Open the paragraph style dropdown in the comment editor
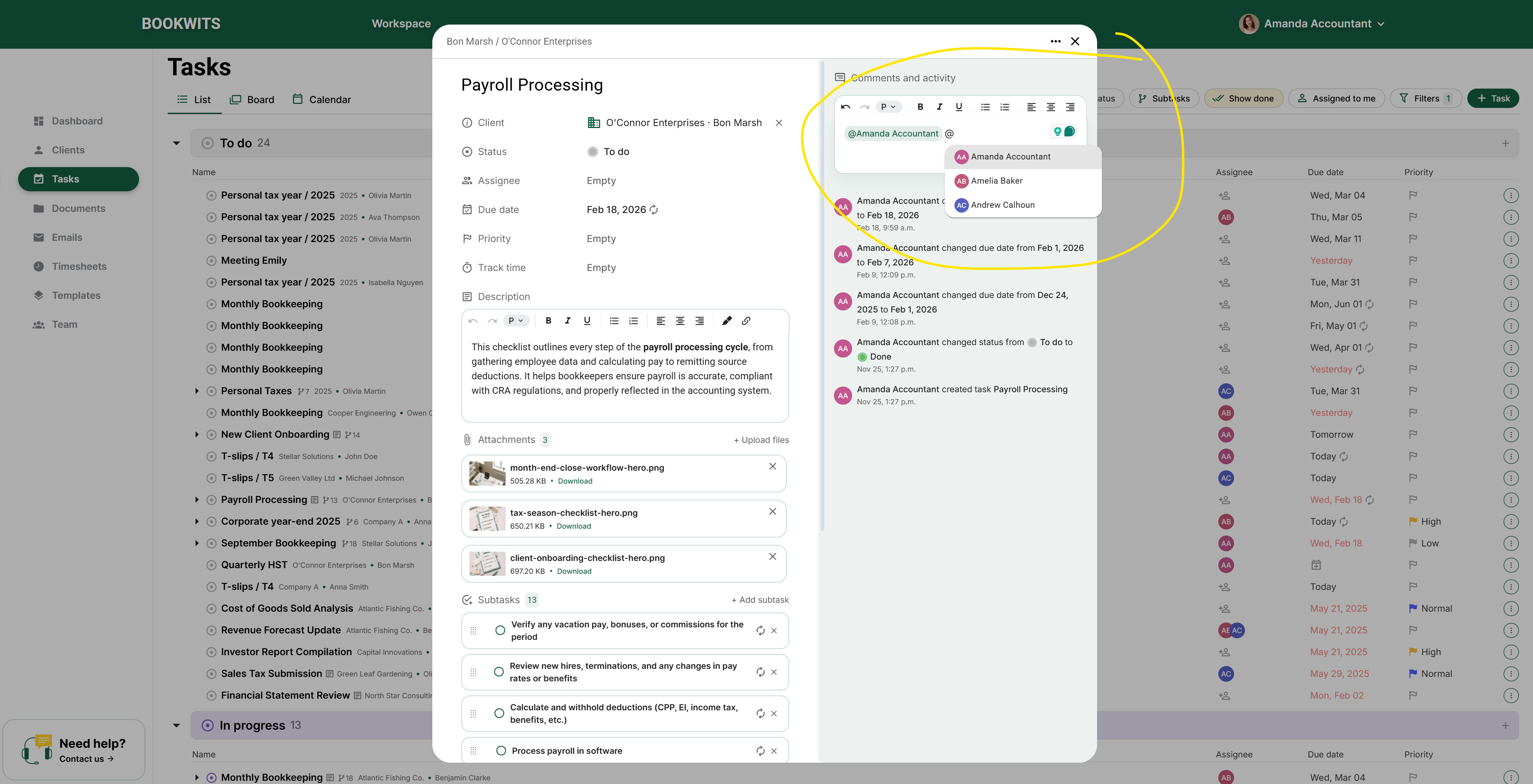The image size is (1533, 784). coord(888,107)
